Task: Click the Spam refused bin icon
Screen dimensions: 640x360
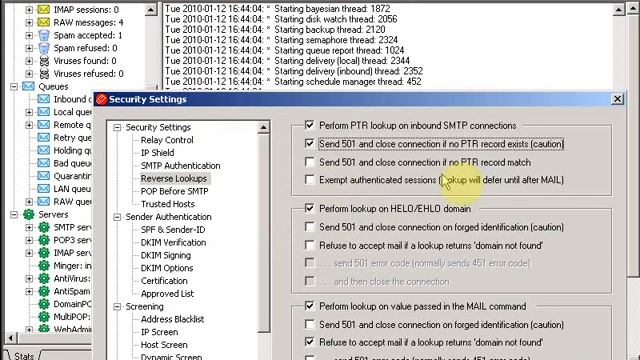Action: tap(44, 48)
